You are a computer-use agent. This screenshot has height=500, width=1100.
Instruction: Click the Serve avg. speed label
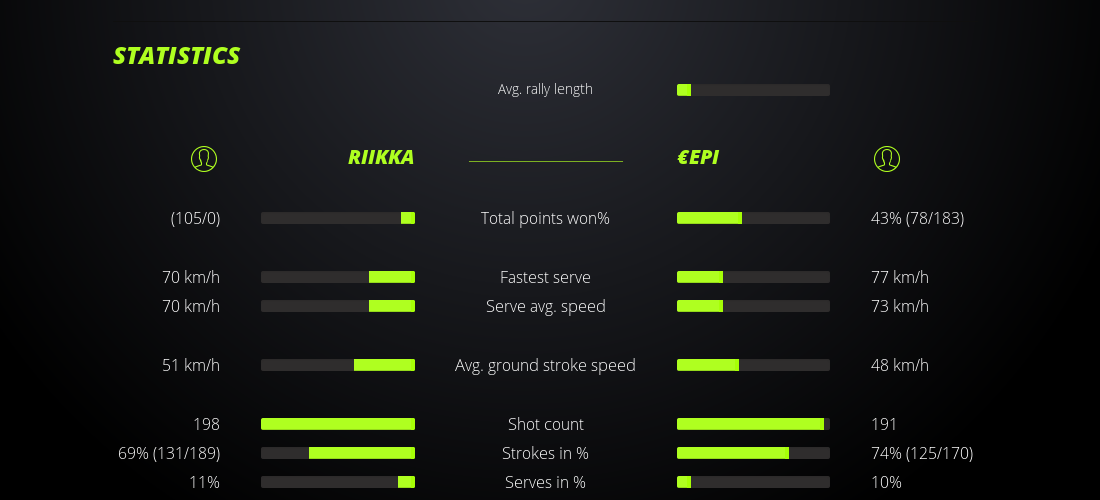click(x=545, y=306)
